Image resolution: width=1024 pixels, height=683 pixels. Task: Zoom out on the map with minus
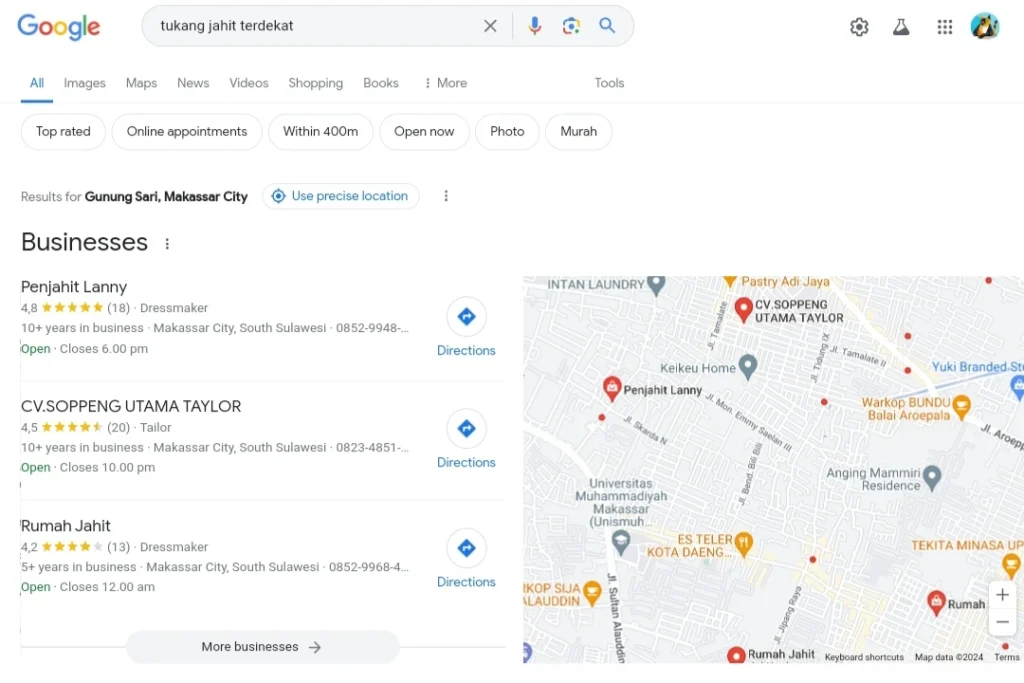click(1002, 622)
